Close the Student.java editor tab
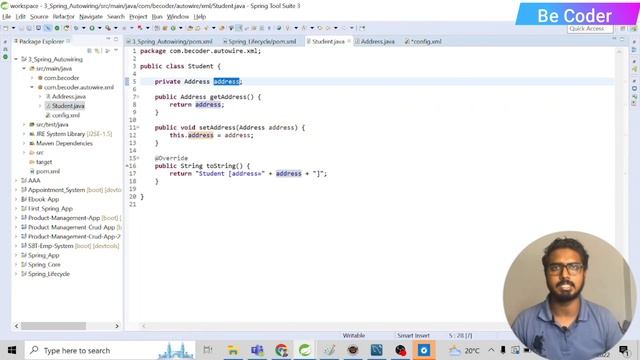The image size is (640, 360). coord(349,41)
